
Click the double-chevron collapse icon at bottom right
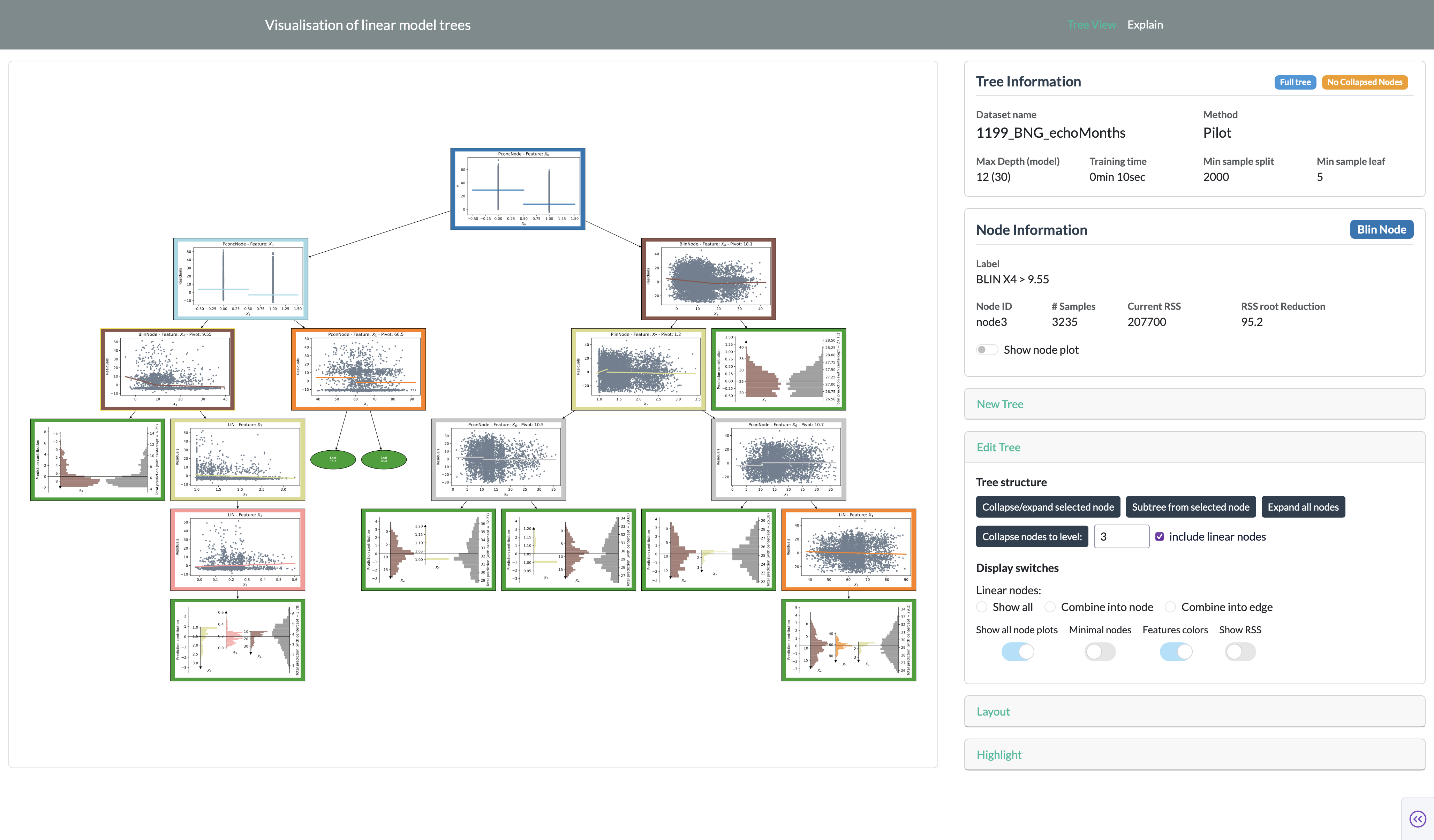1418,819
